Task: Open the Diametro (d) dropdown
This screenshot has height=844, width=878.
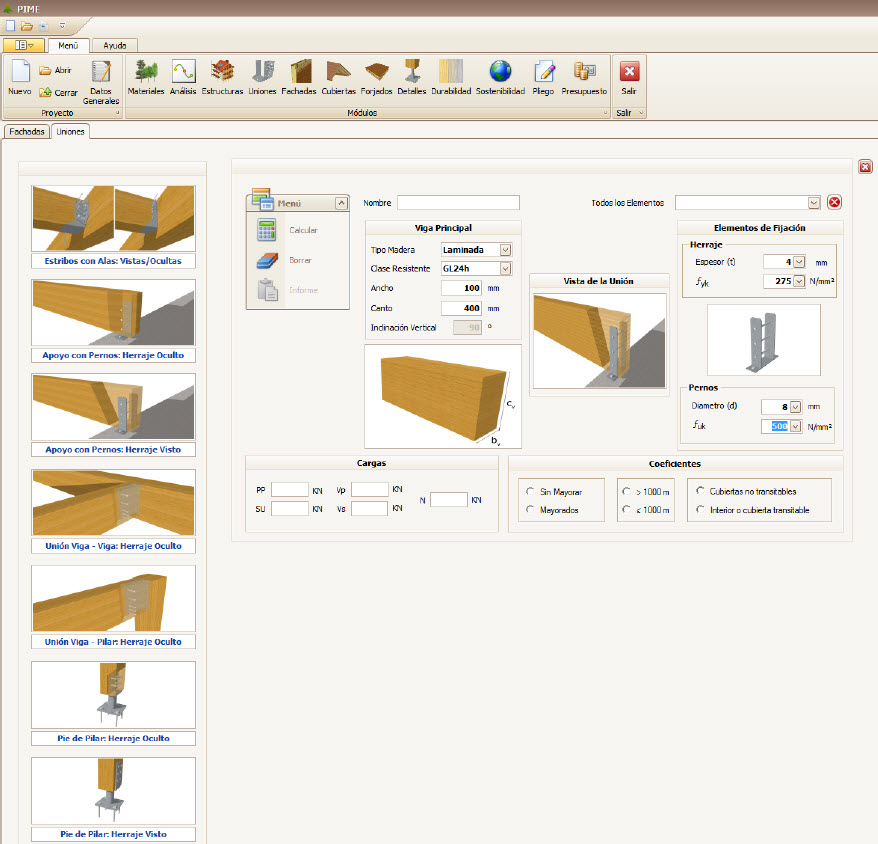Action: [x=796, y=407]
